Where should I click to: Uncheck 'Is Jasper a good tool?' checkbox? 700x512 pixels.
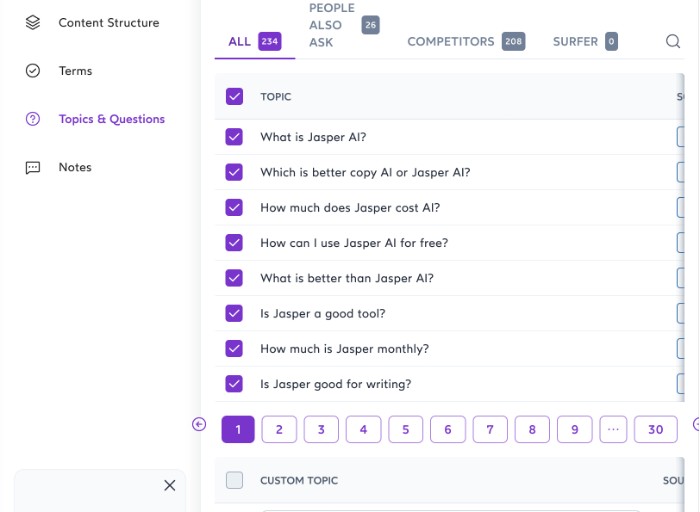pyautogui.click(x=234, y=313)
